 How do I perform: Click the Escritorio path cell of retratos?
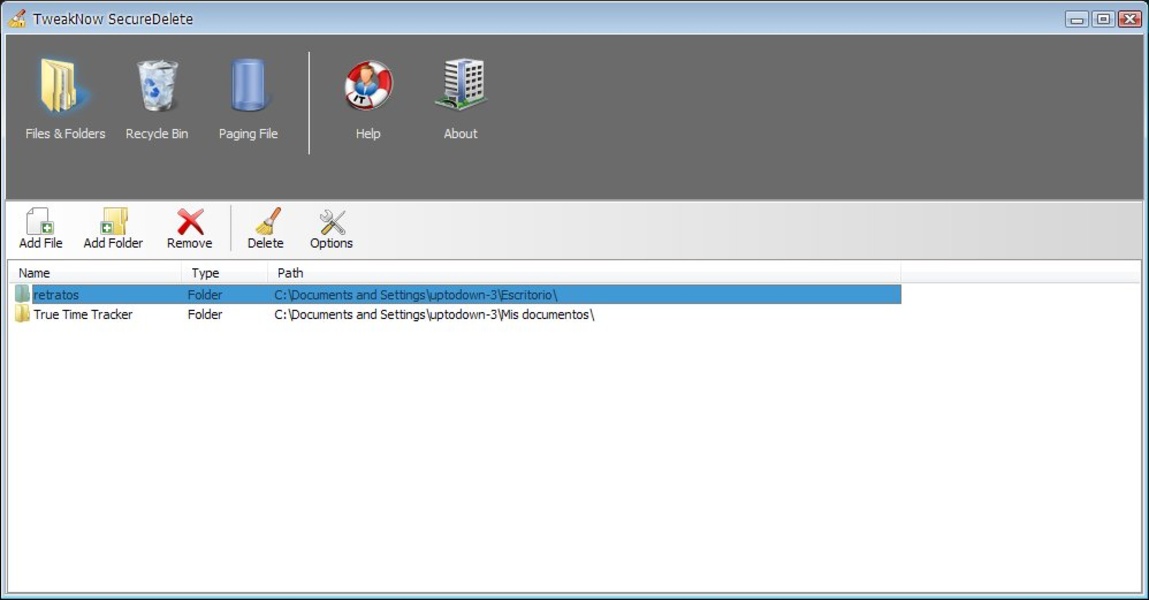(x=415, y=295)
